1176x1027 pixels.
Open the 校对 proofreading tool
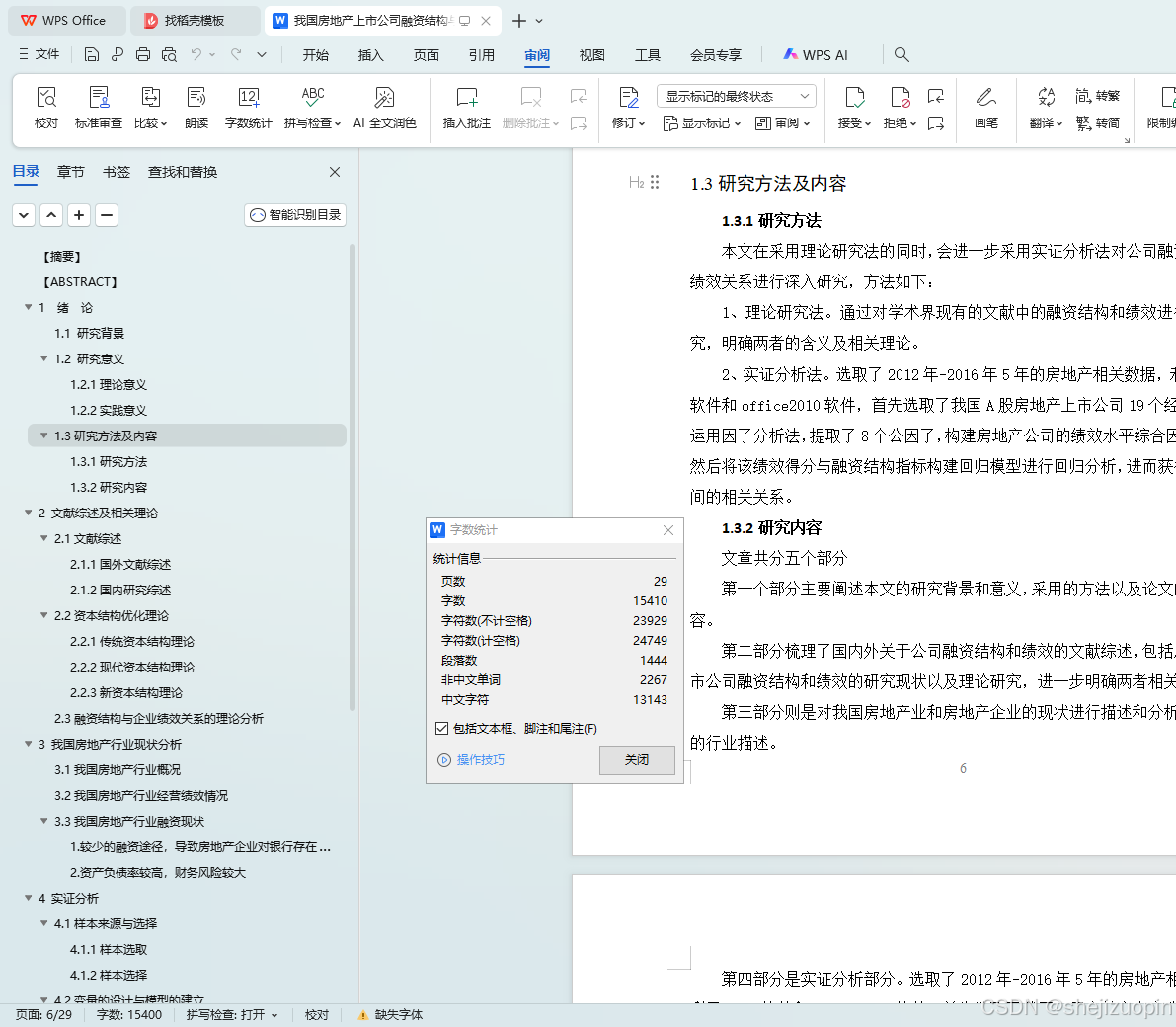46,108
